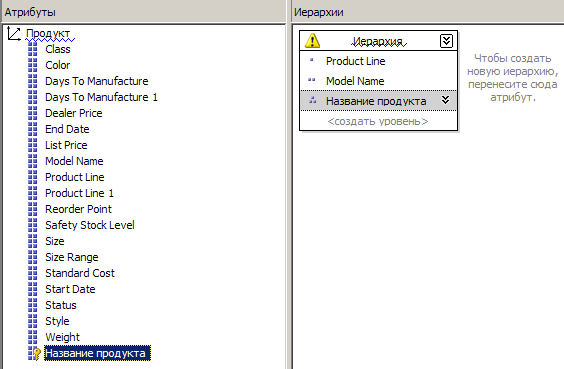Click the attribute icon beside Weight
Screen dimensions: 564x369
tap(33, 337)
